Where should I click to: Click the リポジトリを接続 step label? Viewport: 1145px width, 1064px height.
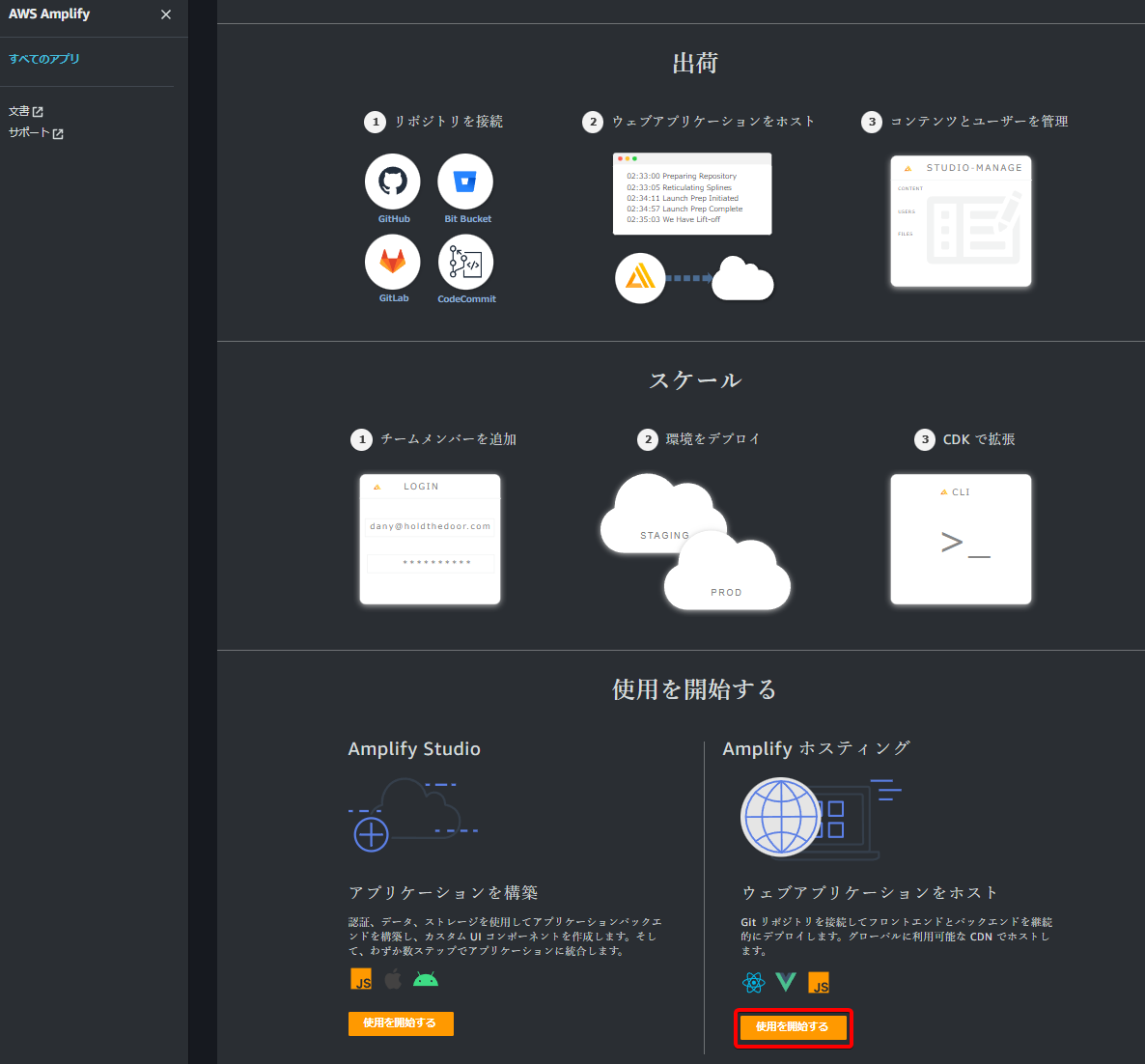click(448, 122)
